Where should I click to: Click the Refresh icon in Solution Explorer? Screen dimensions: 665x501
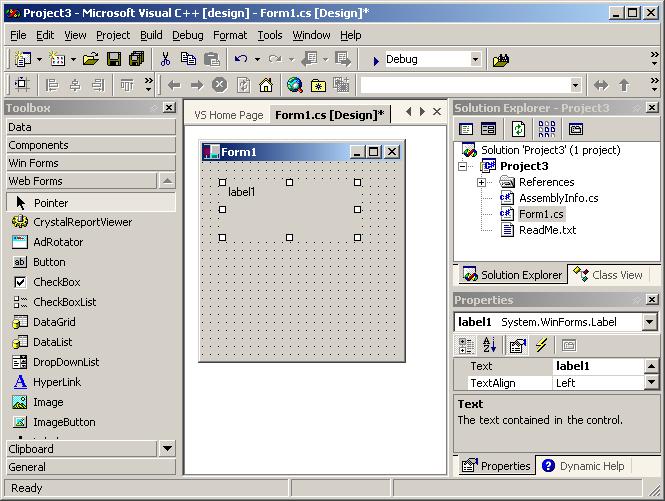(x=518, y=129)
